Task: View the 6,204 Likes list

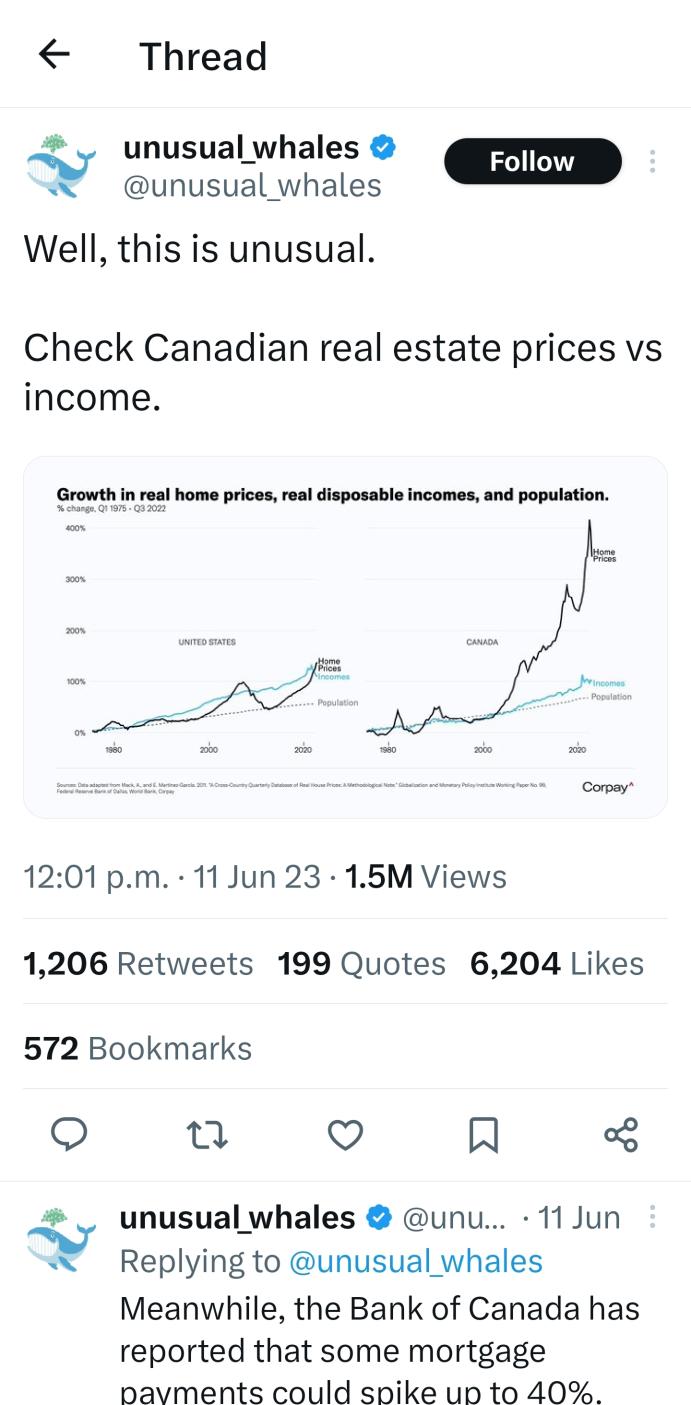Action: click(x=556, y=963)
